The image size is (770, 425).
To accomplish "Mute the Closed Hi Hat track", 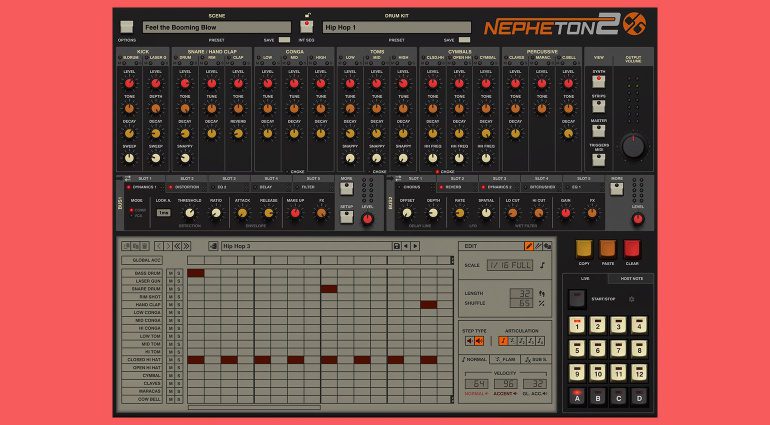I will tap(170, 360).
